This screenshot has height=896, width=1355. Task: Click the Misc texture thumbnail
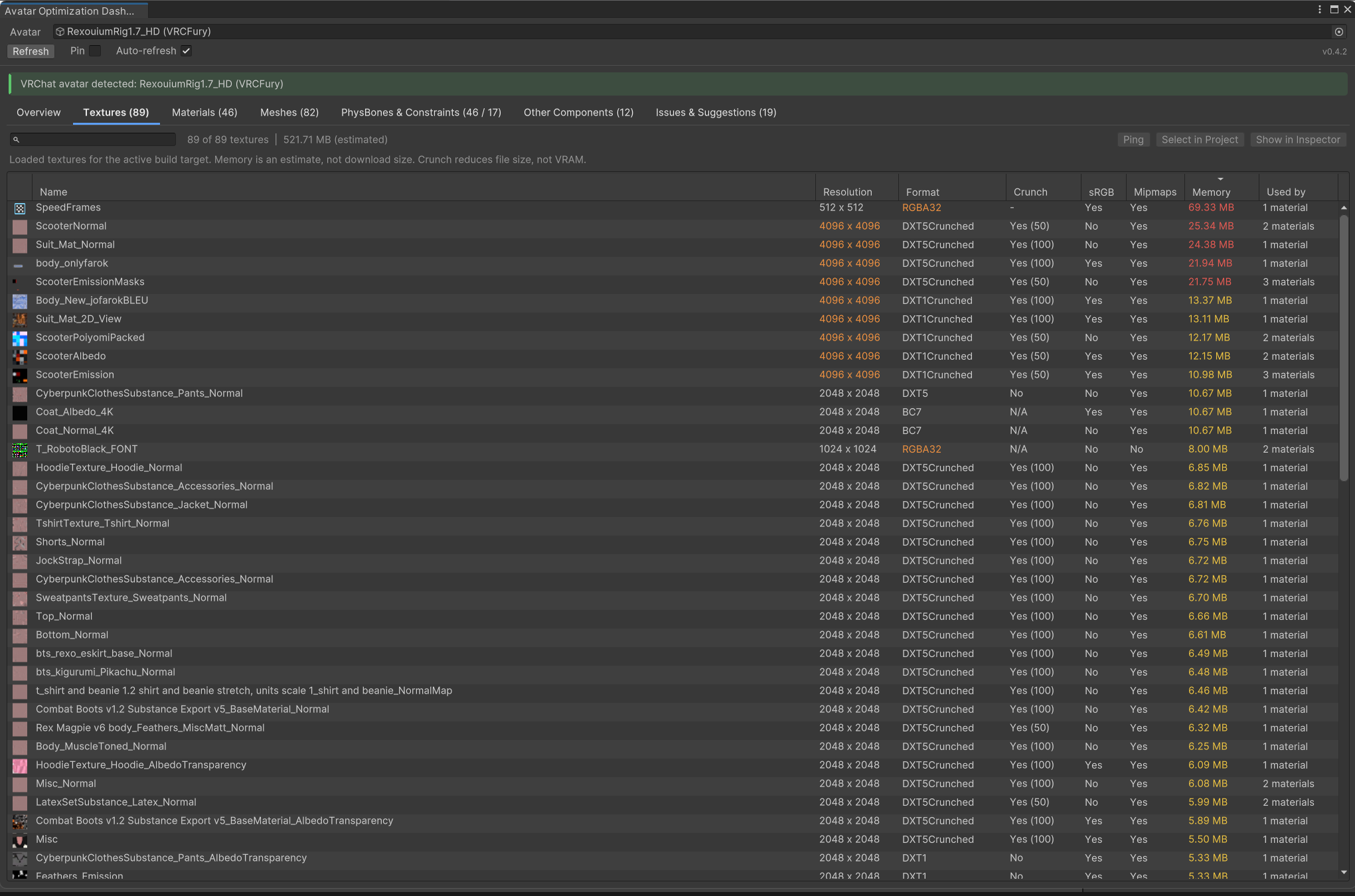(20, 840)
